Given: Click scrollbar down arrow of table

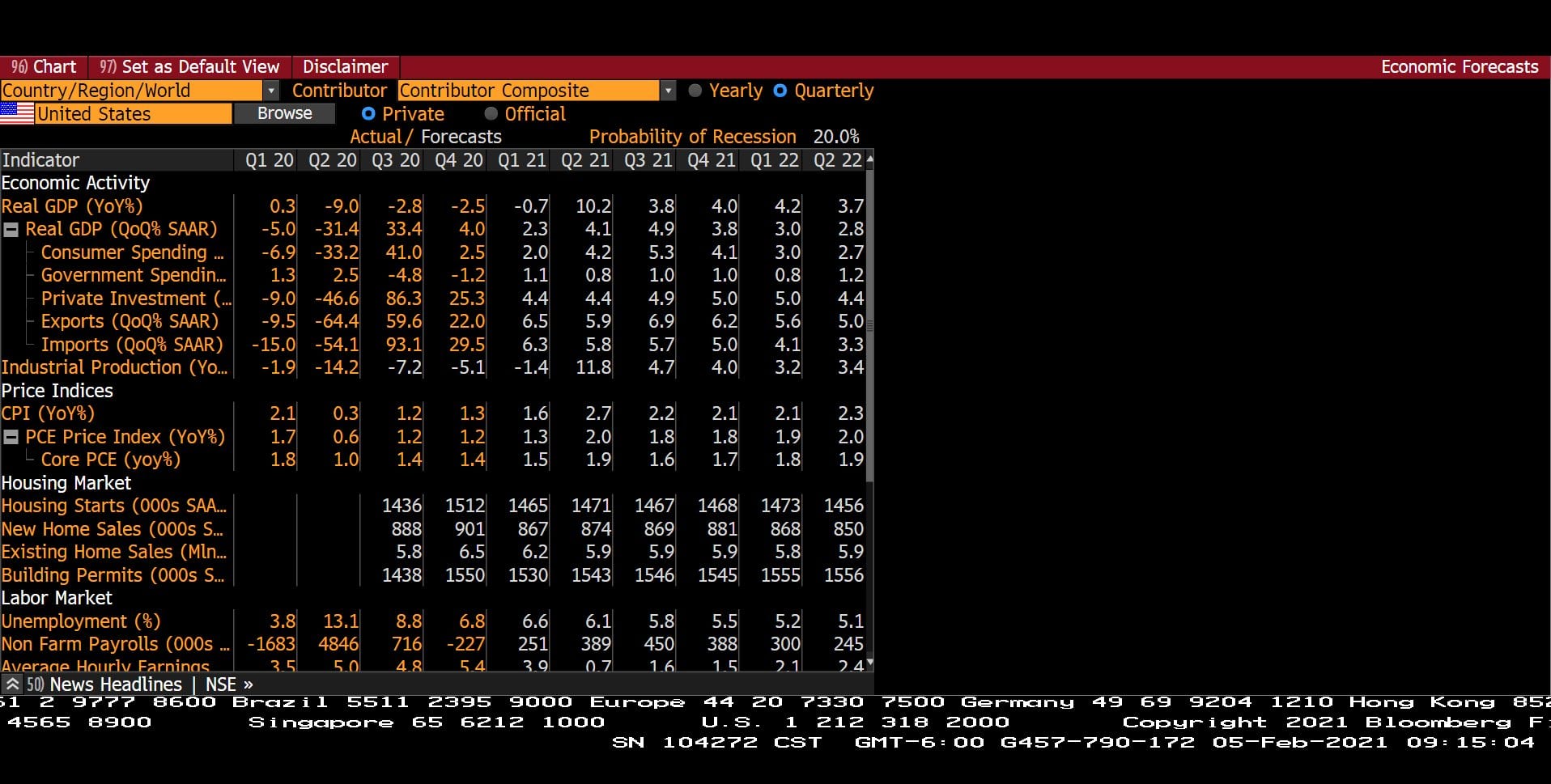Looking at the screenshot, I should pos(870,663).
